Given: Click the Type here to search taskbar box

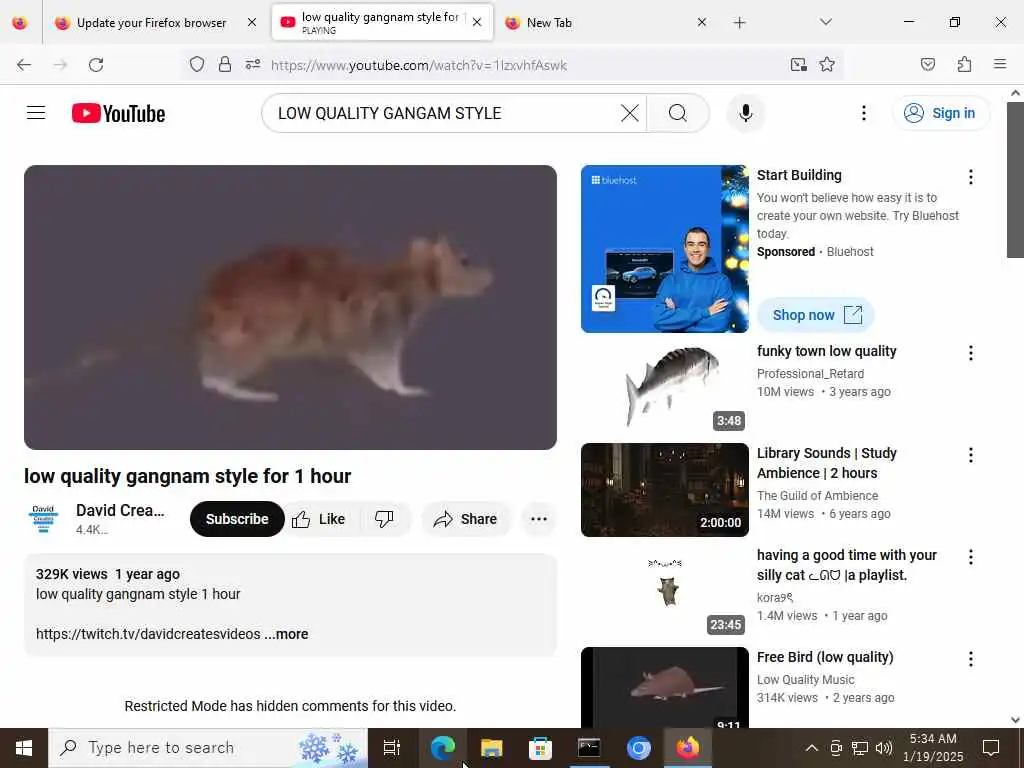Looking at the screenshot, I should coord(208,748).
